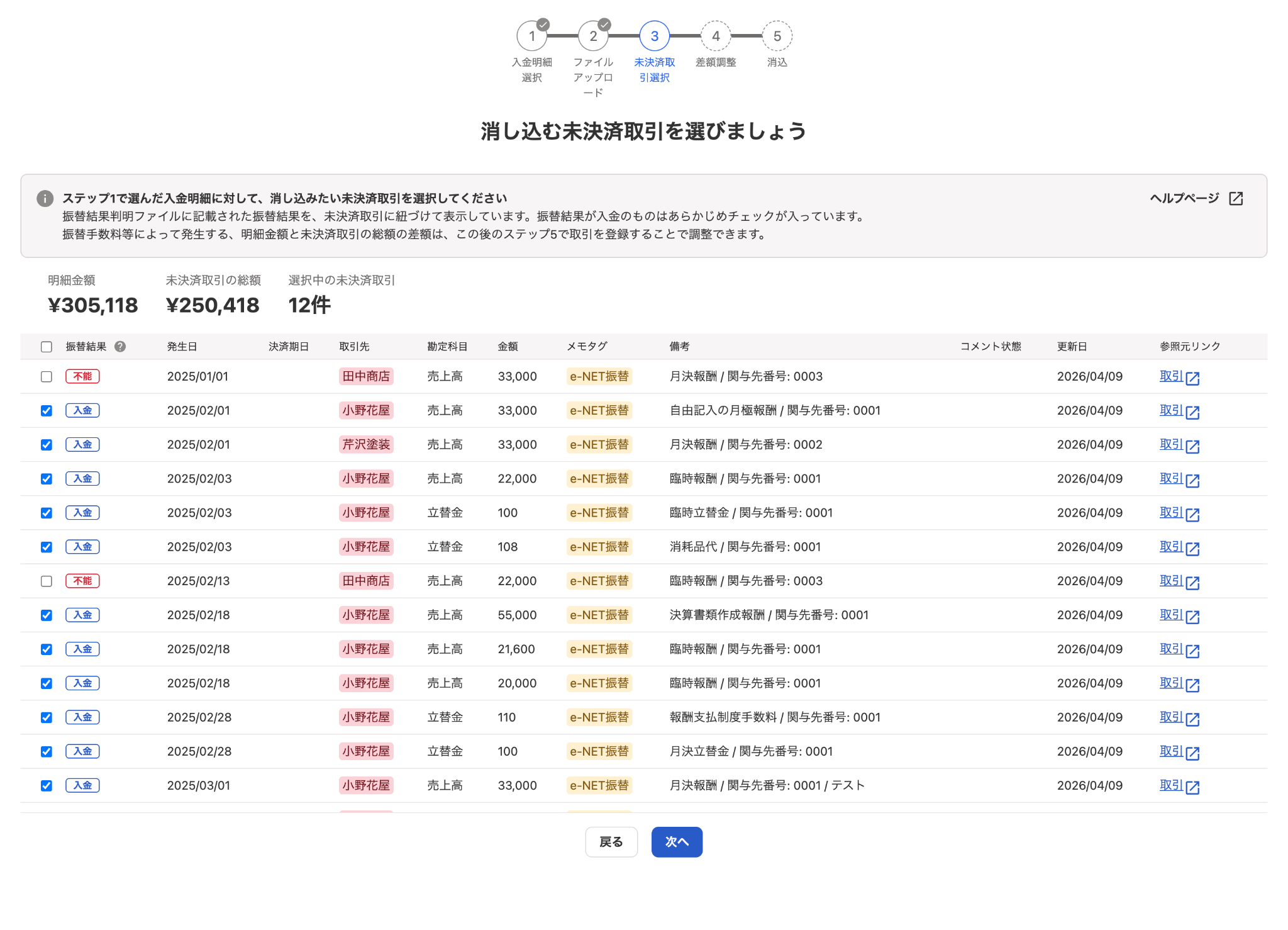Open external link icon for 2025/02/13 田中商店 row

pos(1192,583)
